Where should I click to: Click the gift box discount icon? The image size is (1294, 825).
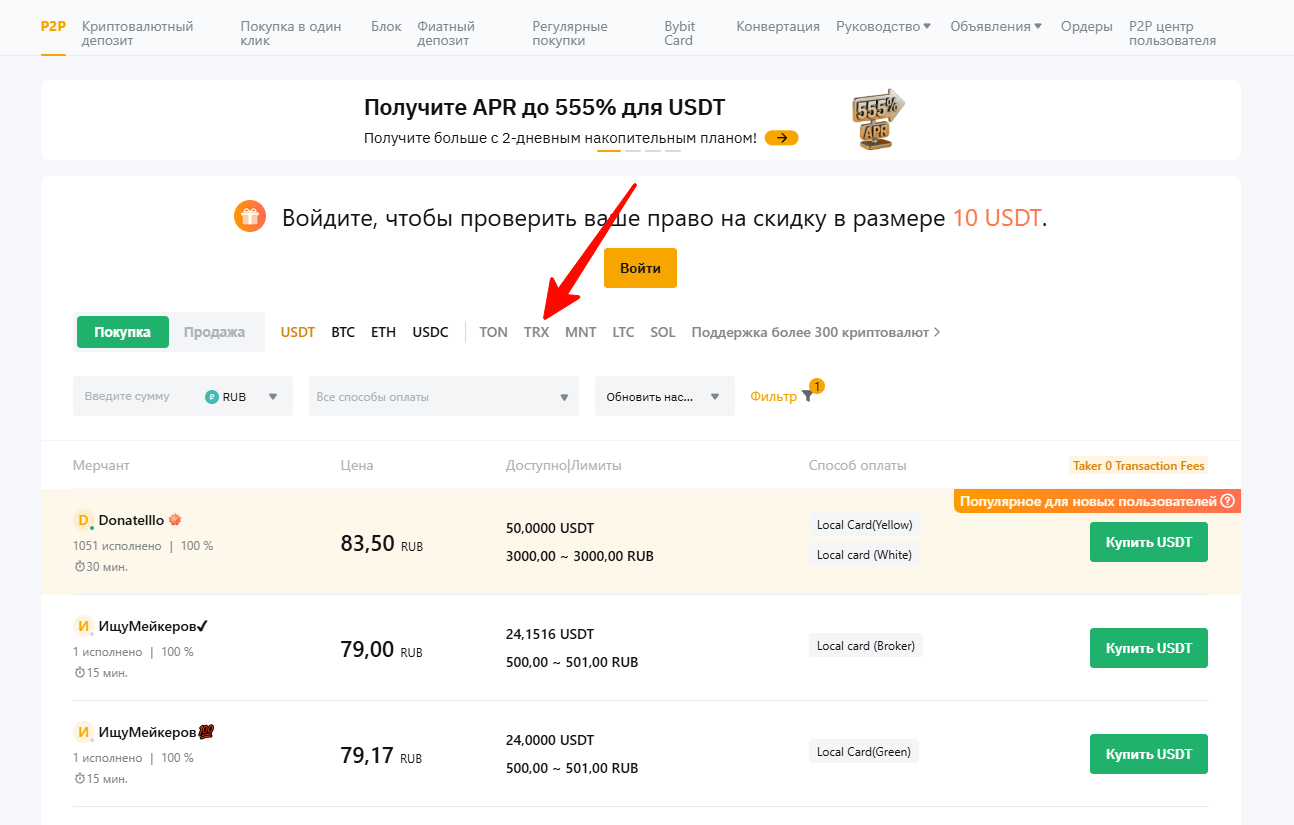tap(249, 216)
